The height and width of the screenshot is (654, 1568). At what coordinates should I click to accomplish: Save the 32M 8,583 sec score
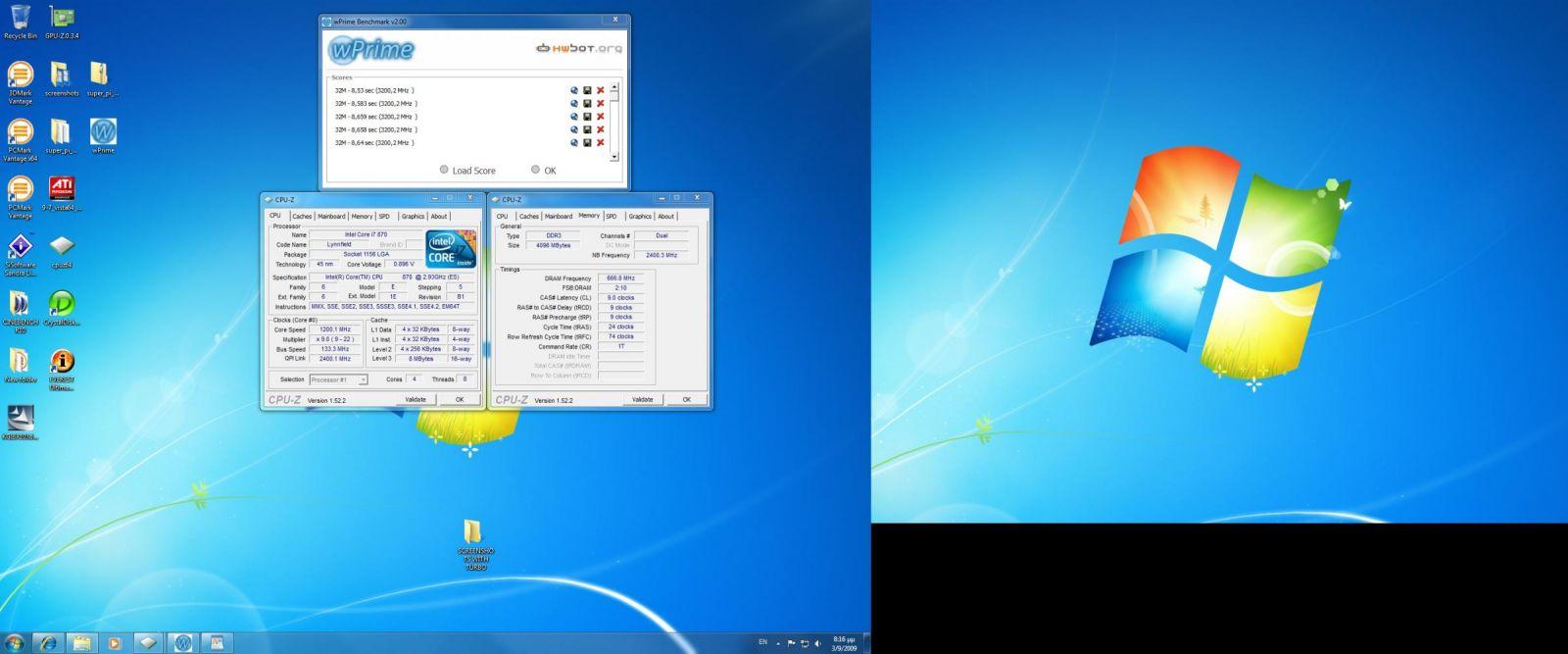click(x=587, y=103)
